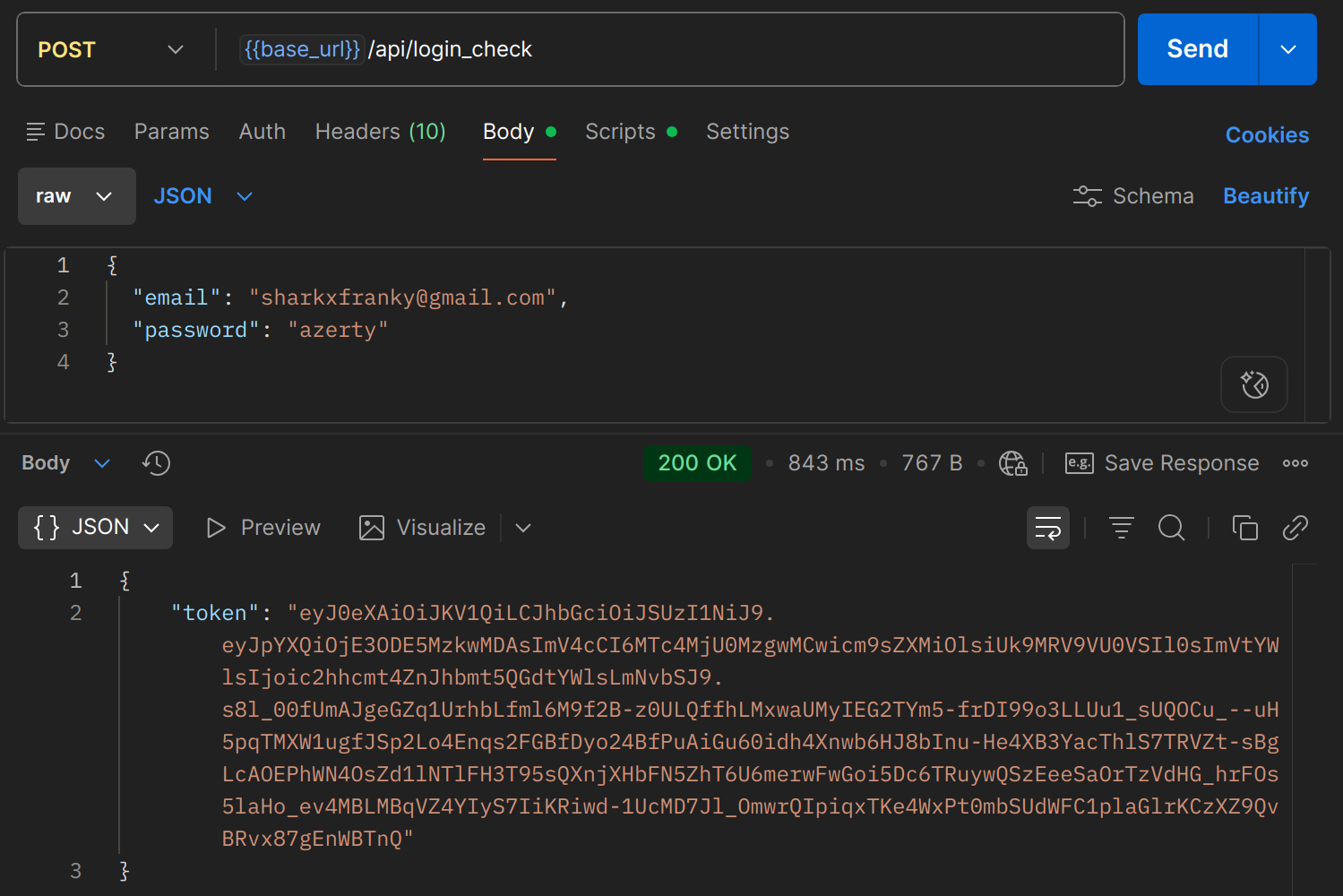Viewport: 1343px width, 896px height.
Task: Switch to the Params tab
Action: point(172,132)
